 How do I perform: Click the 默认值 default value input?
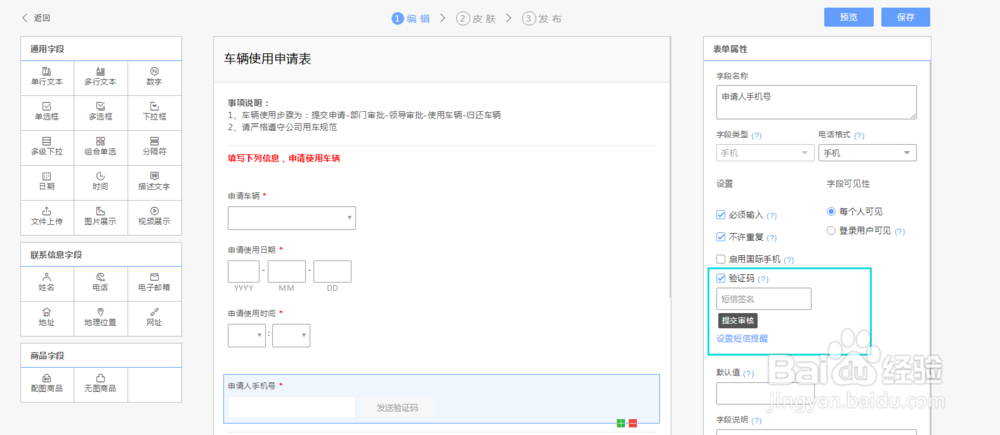(x=765, y=394)
